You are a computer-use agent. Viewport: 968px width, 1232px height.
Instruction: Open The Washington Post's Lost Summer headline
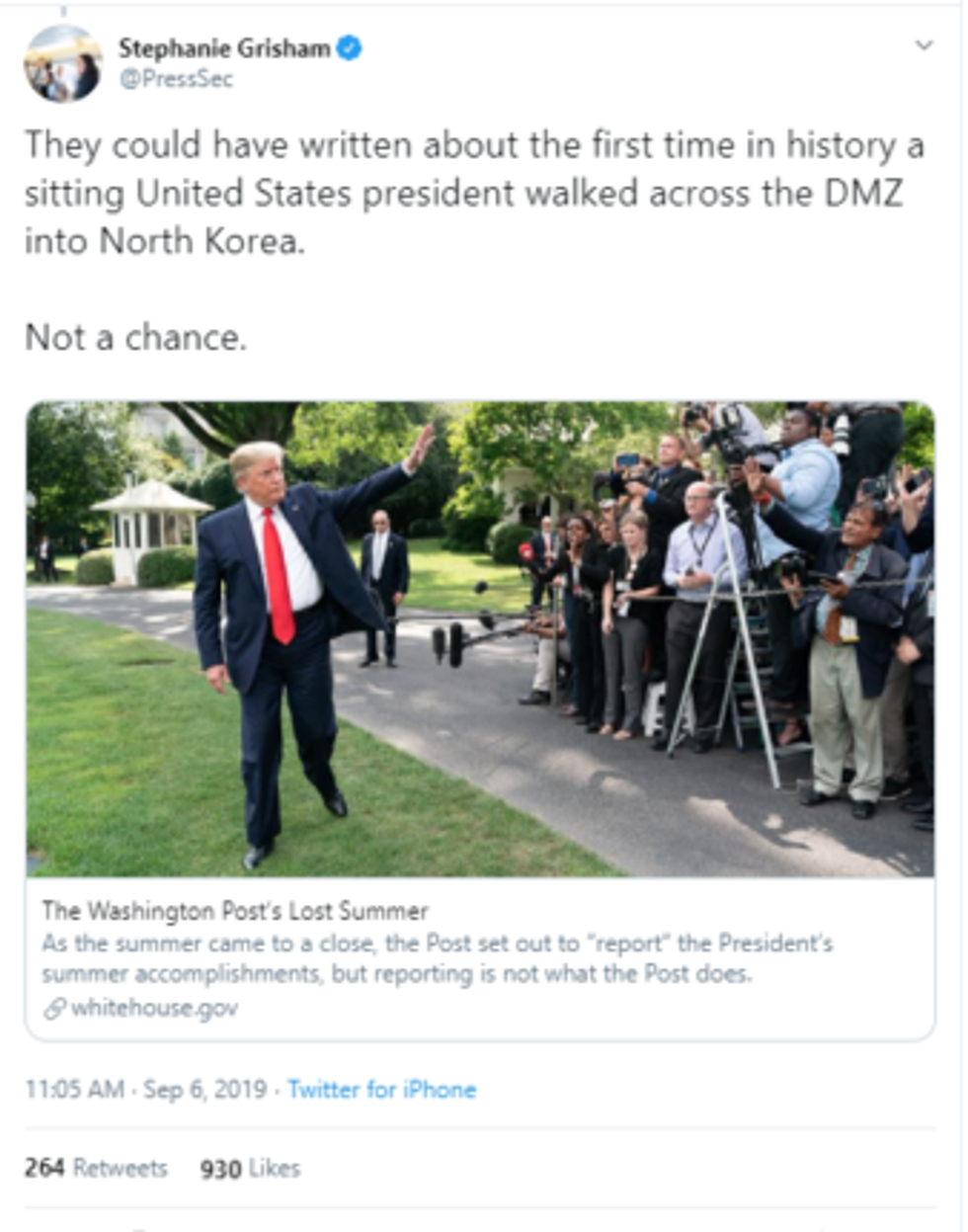tap(235, 910)
